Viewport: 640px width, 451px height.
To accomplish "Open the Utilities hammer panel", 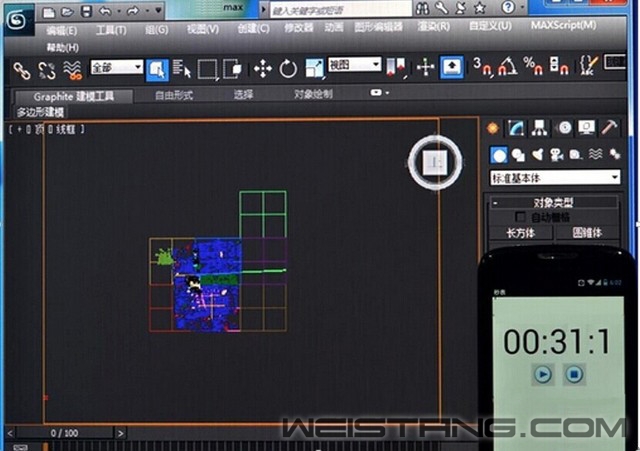I will pyautogui.click(x=609, y=128).
